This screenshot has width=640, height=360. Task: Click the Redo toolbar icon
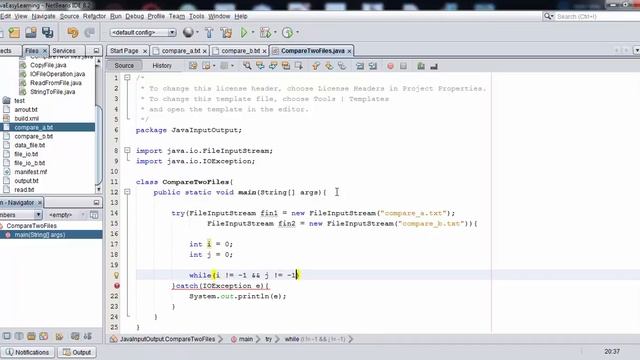pyautogui.click(x=89, y=32)
